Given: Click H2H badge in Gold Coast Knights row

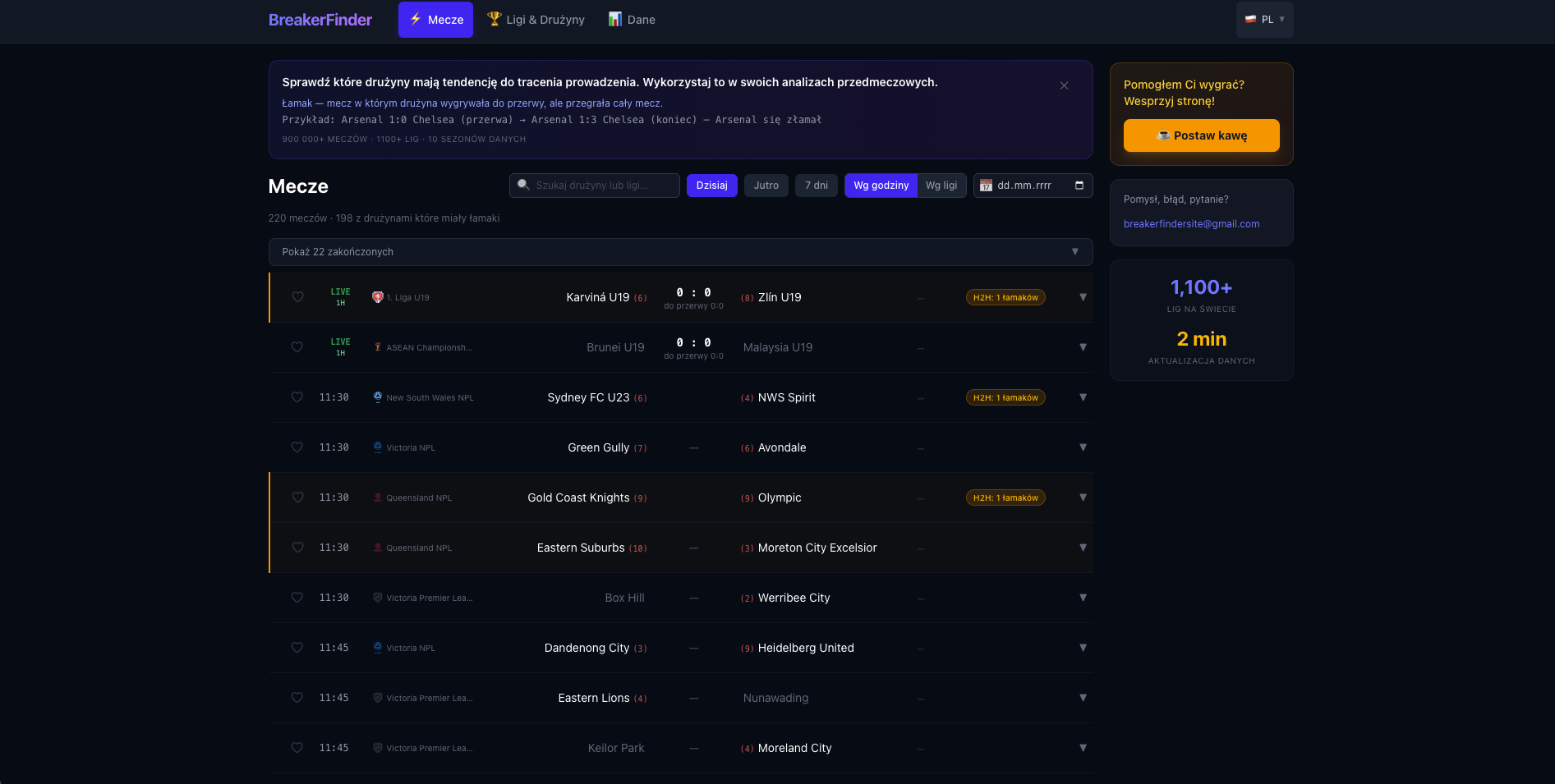Looking at the screenshot, I should [1005, 497].
